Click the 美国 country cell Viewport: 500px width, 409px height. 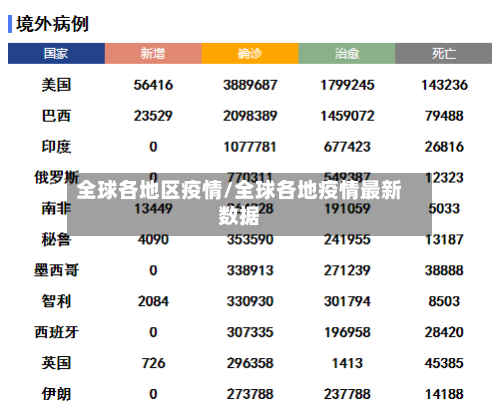(x=56, y=85)
